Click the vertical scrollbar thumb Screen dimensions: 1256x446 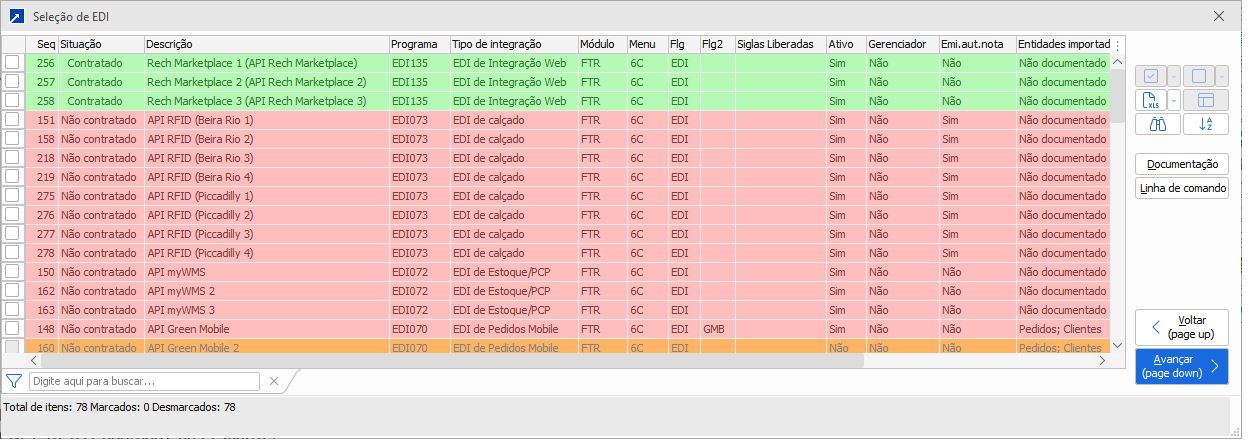point(1118,94)
